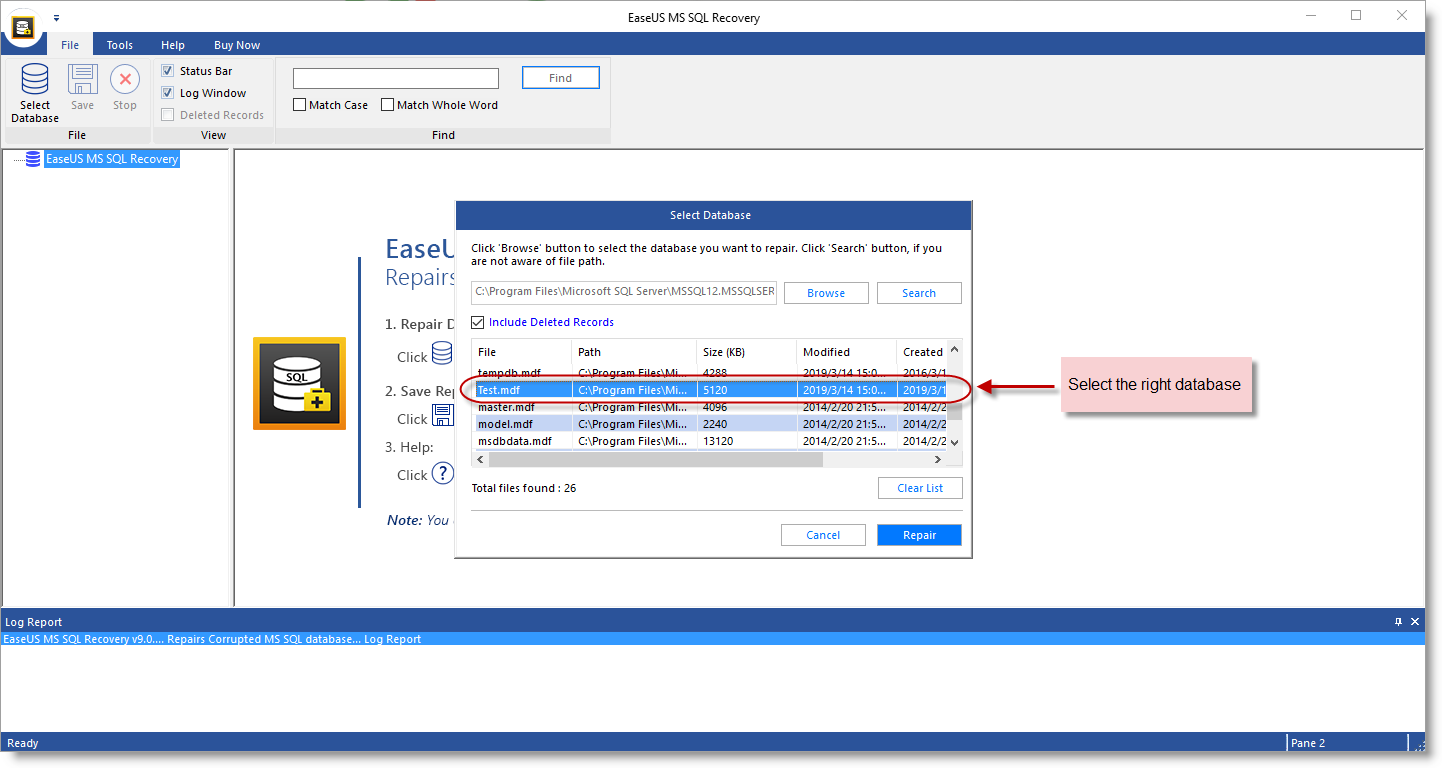
Task: Click the Modified column header
Action: tap(847, 352)
